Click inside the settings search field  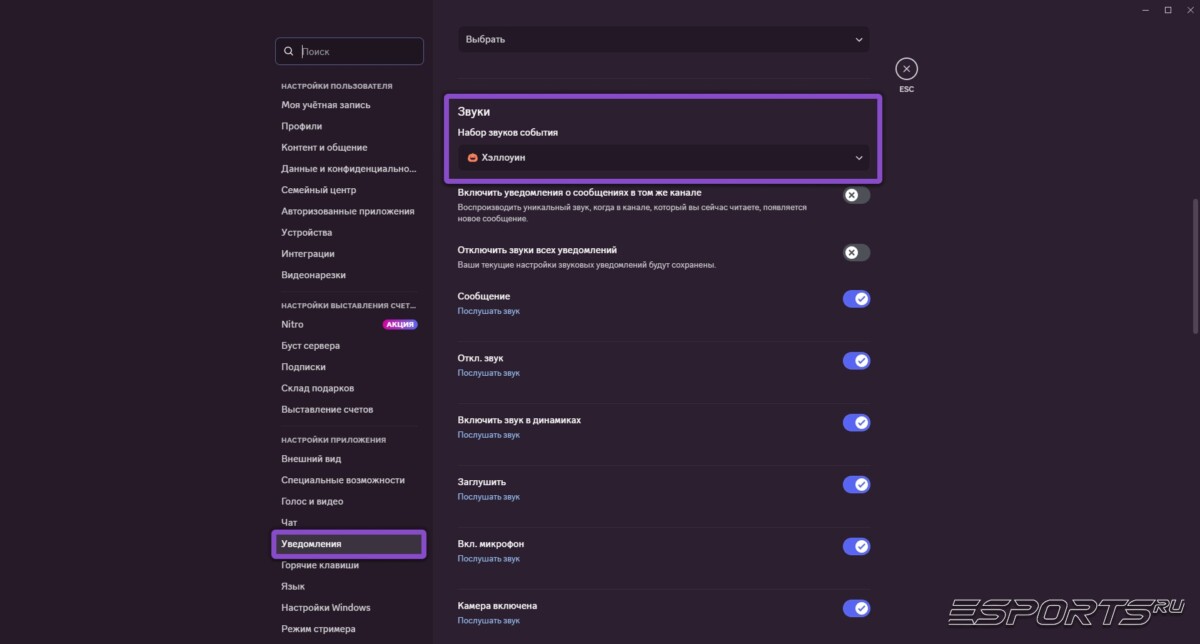click(350, 50)
